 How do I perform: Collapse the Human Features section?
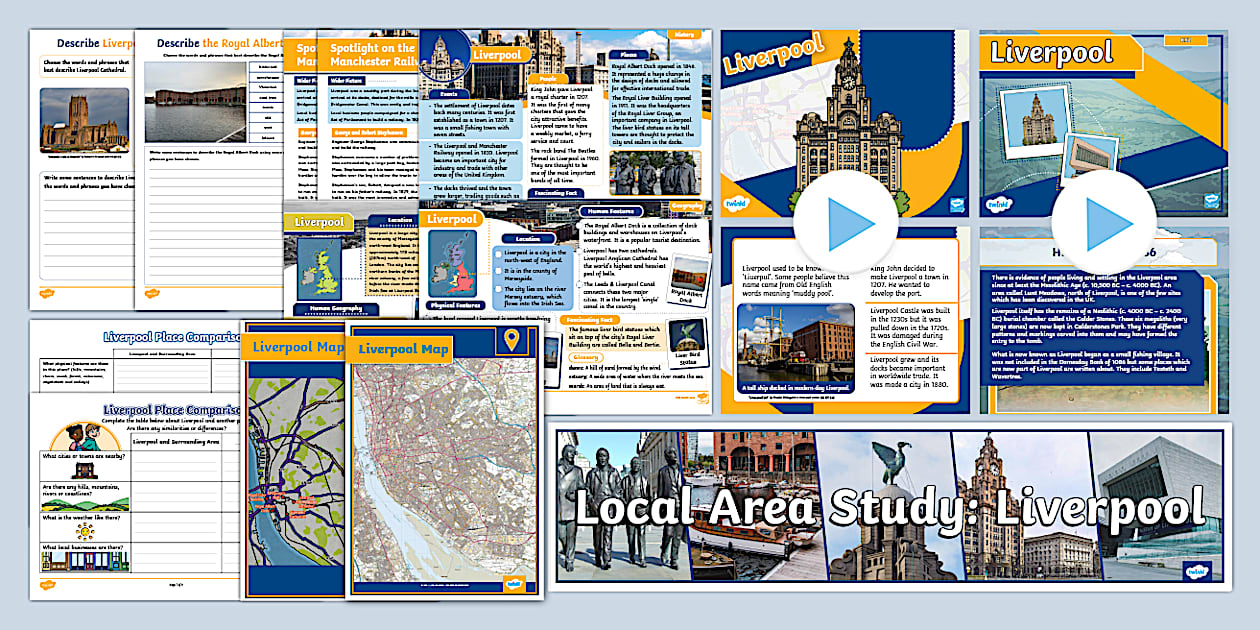pyautogui.click(x=610, y=211)
